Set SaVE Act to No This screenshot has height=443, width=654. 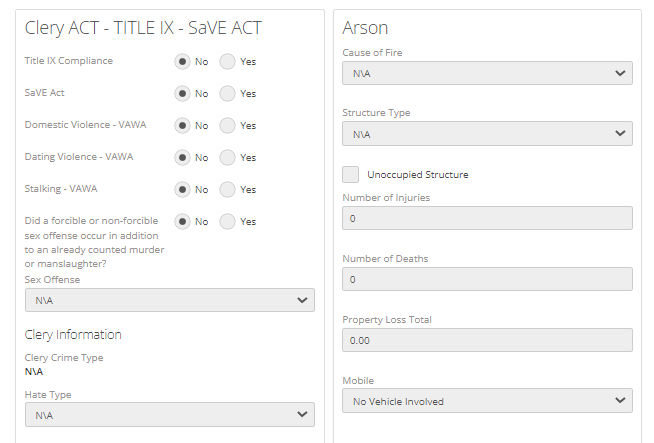pos(182,93)
